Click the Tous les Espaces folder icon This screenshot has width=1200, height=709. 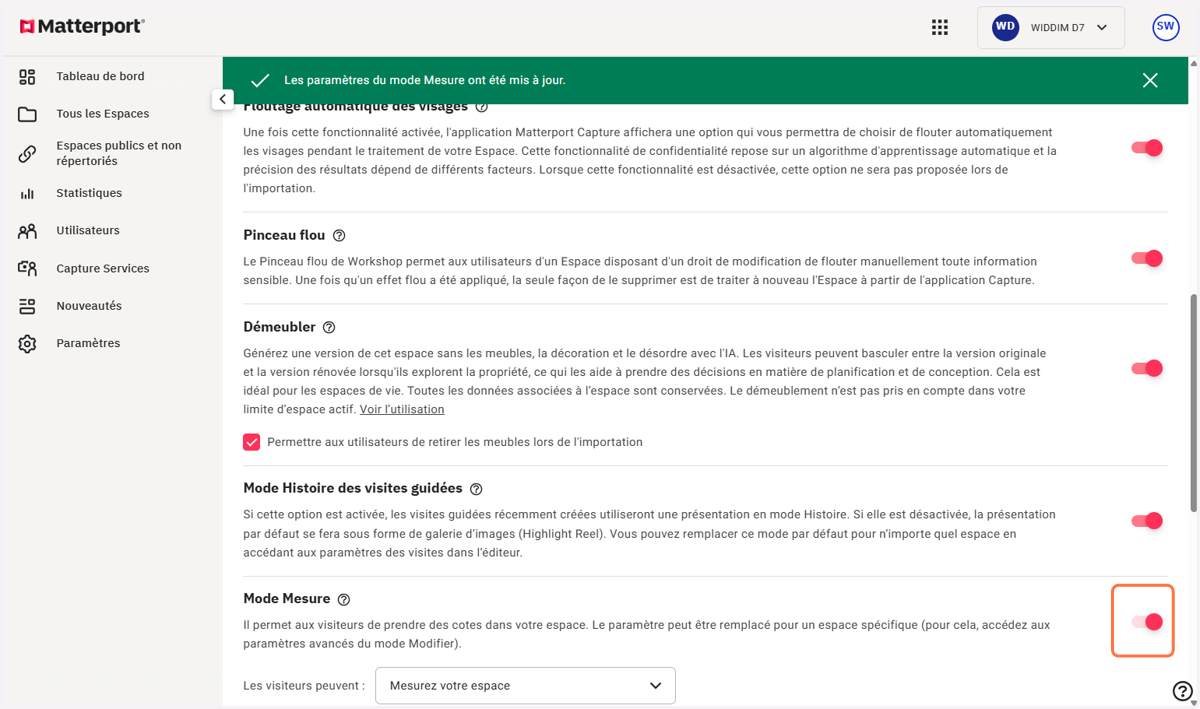coord(27,114)
